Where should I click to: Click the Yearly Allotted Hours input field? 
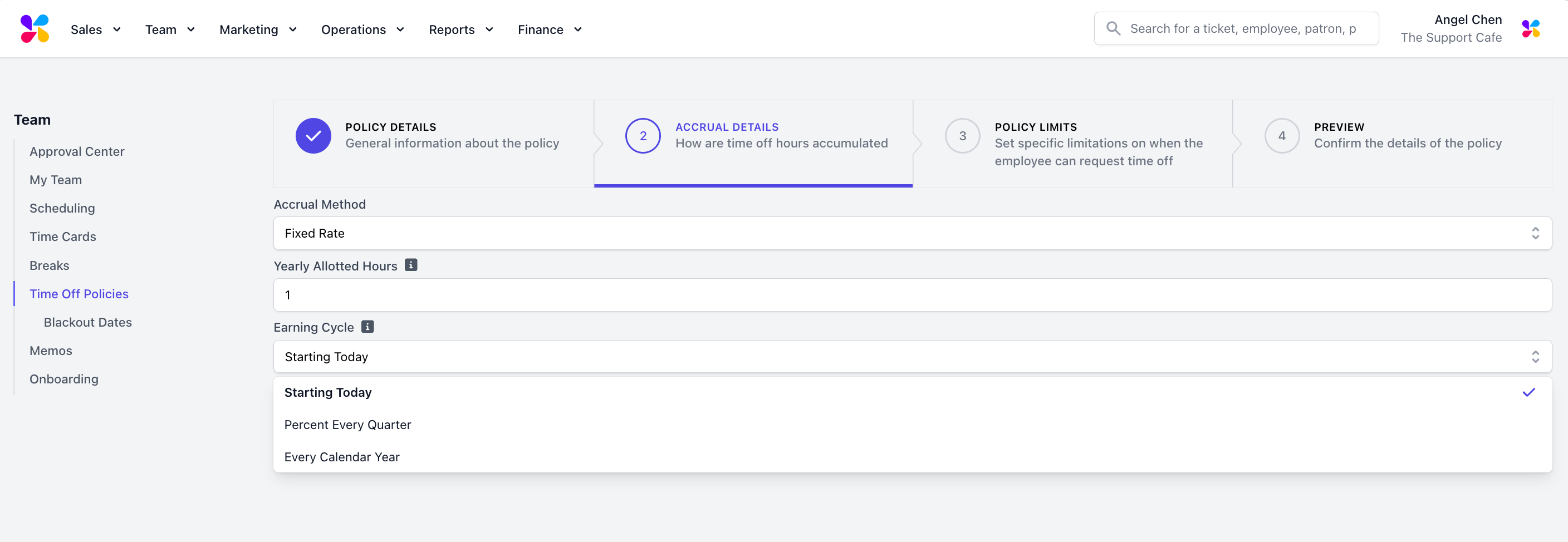[913, 295]
